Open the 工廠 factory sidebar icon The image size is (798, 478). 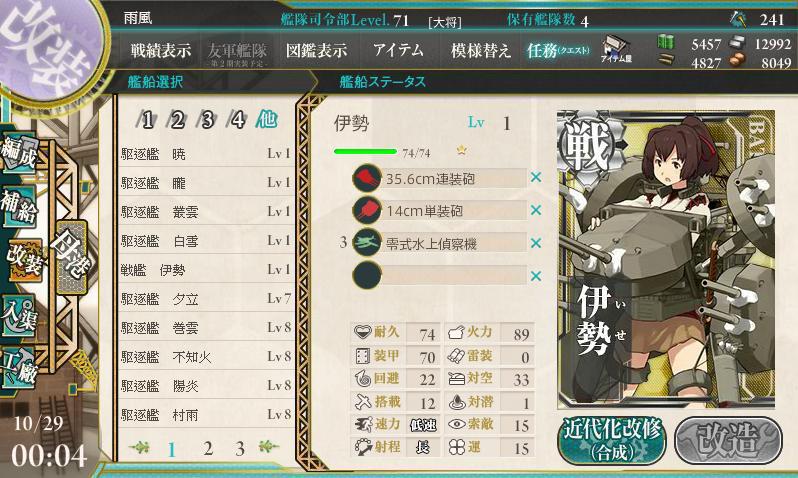(x=19, y=369)
